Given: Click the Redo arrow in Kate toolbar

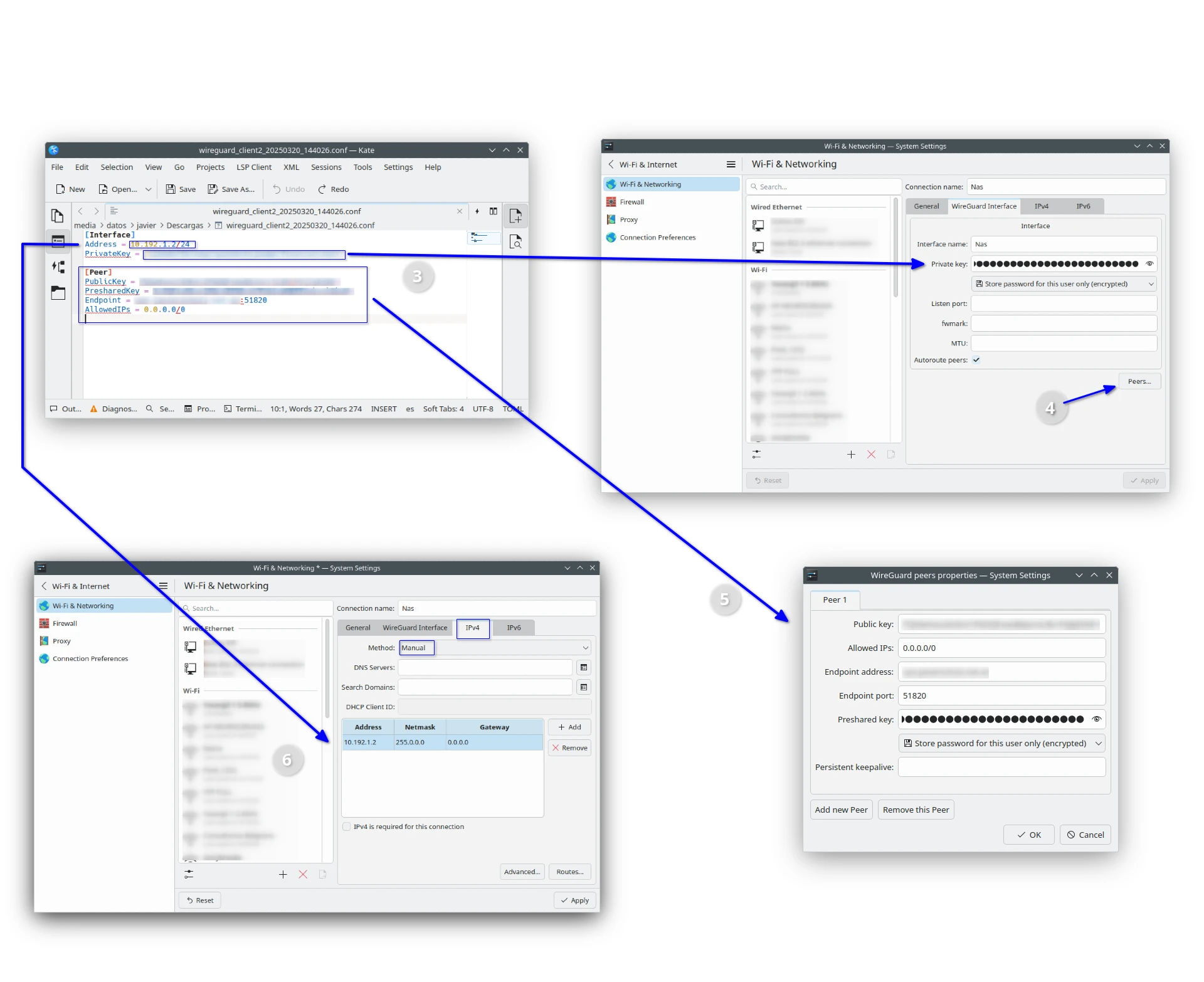Looking at the screenshot, I should click(x=322, y=189).
